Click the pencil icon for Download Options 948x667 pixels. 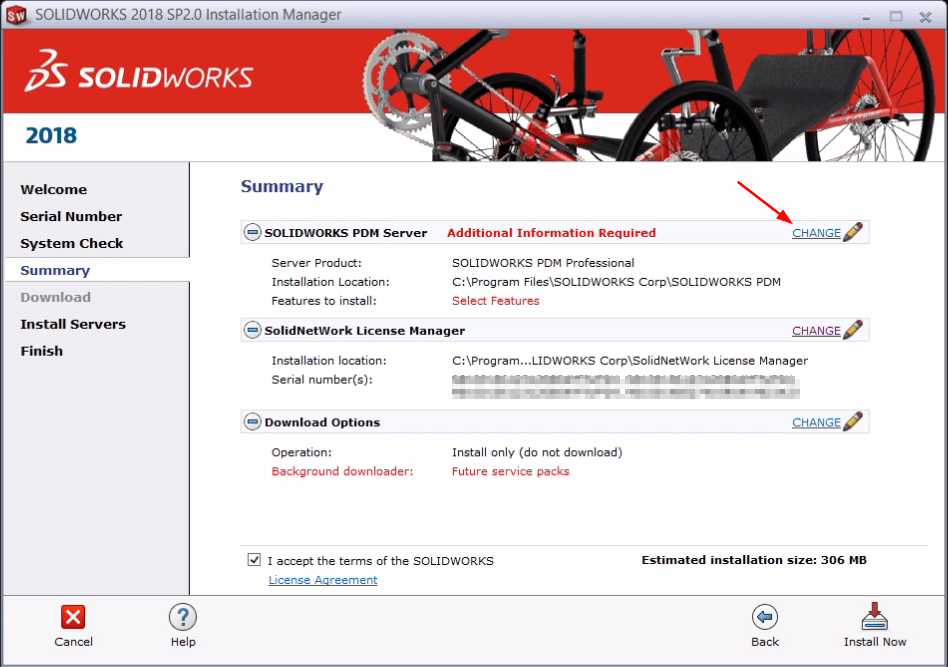[852, 421]
